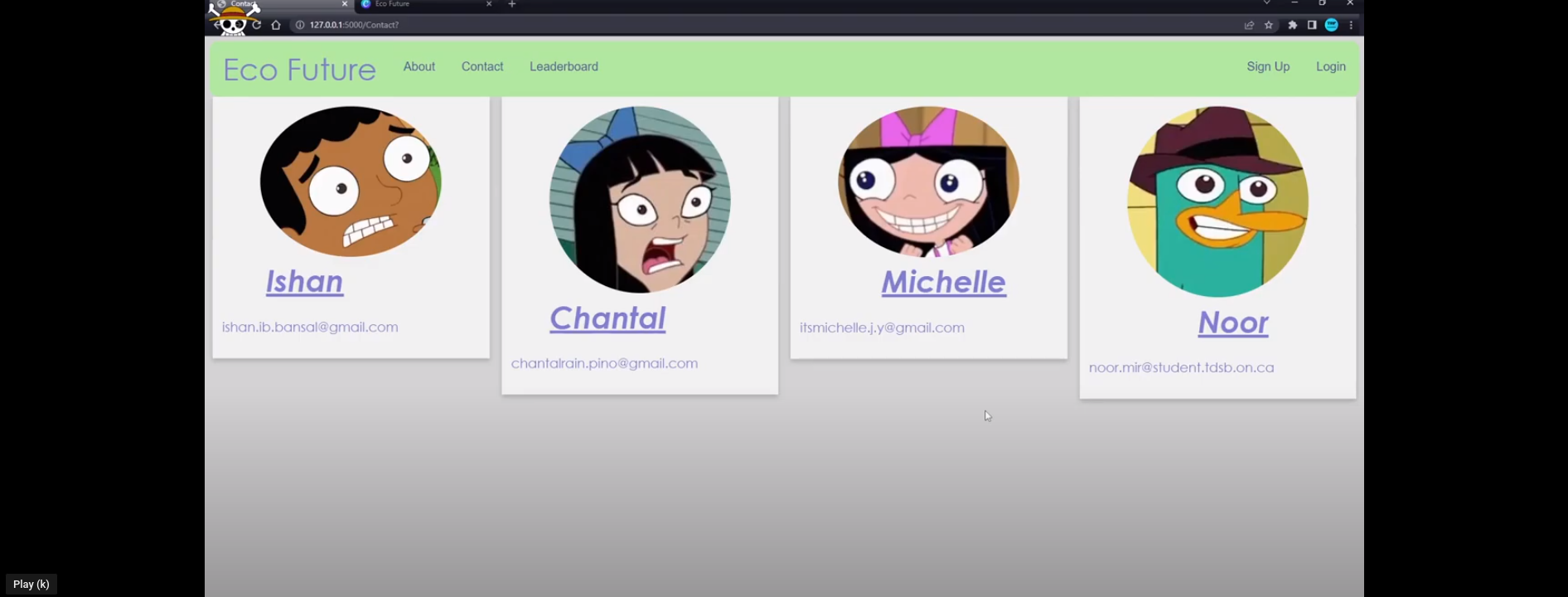Go to the Sign Up page

tap(1268, 66)
